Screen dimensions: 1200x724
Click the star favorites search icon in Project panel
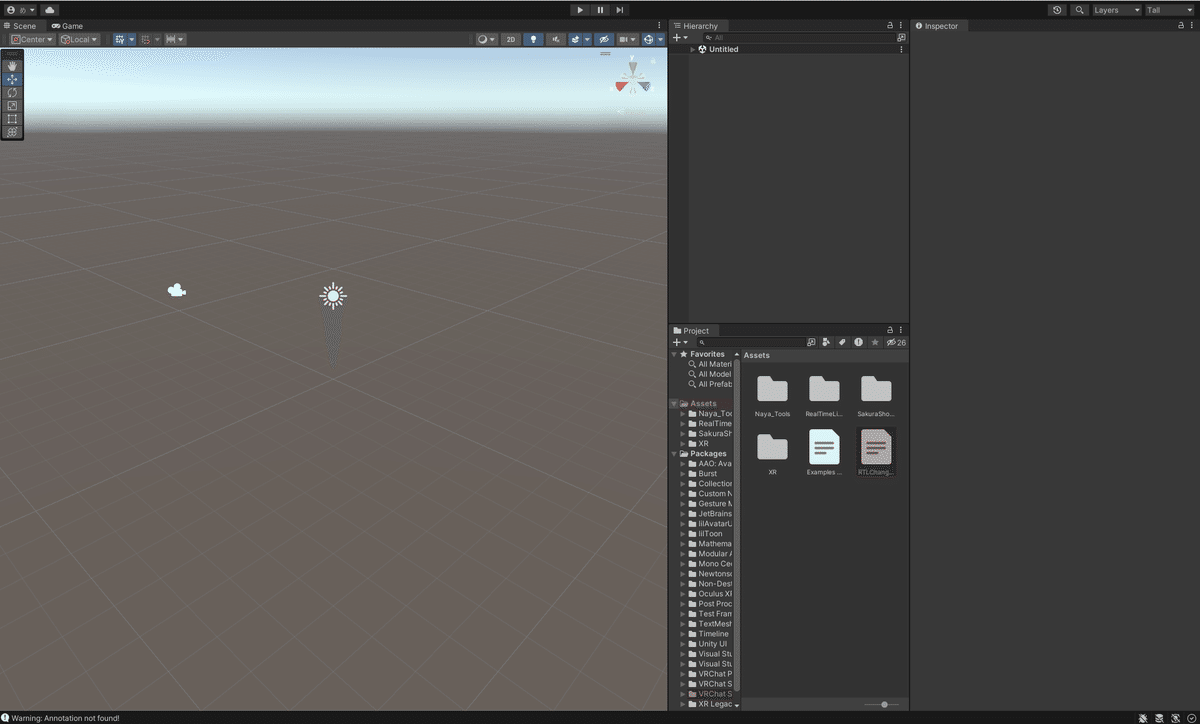coord(873,342)
